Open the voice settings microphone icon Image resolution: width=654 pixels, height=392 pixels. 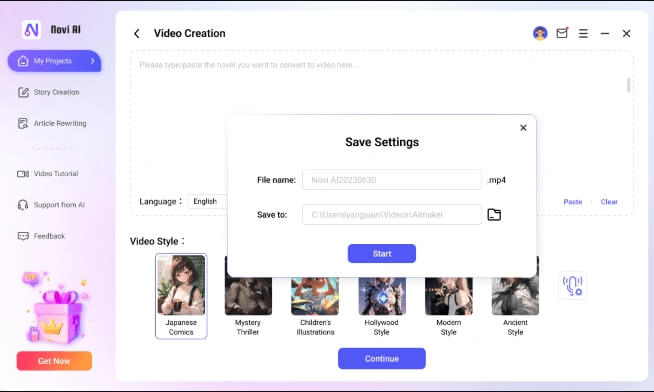tap(573, 286)
